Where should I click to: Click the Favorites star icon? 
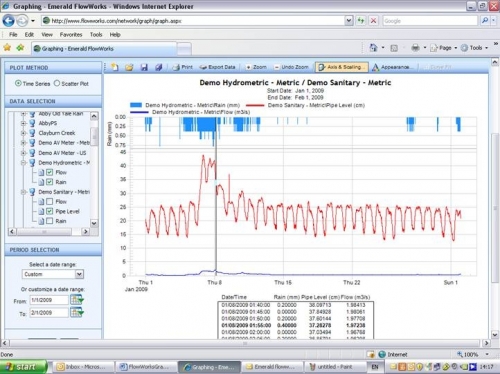(7, 48)
